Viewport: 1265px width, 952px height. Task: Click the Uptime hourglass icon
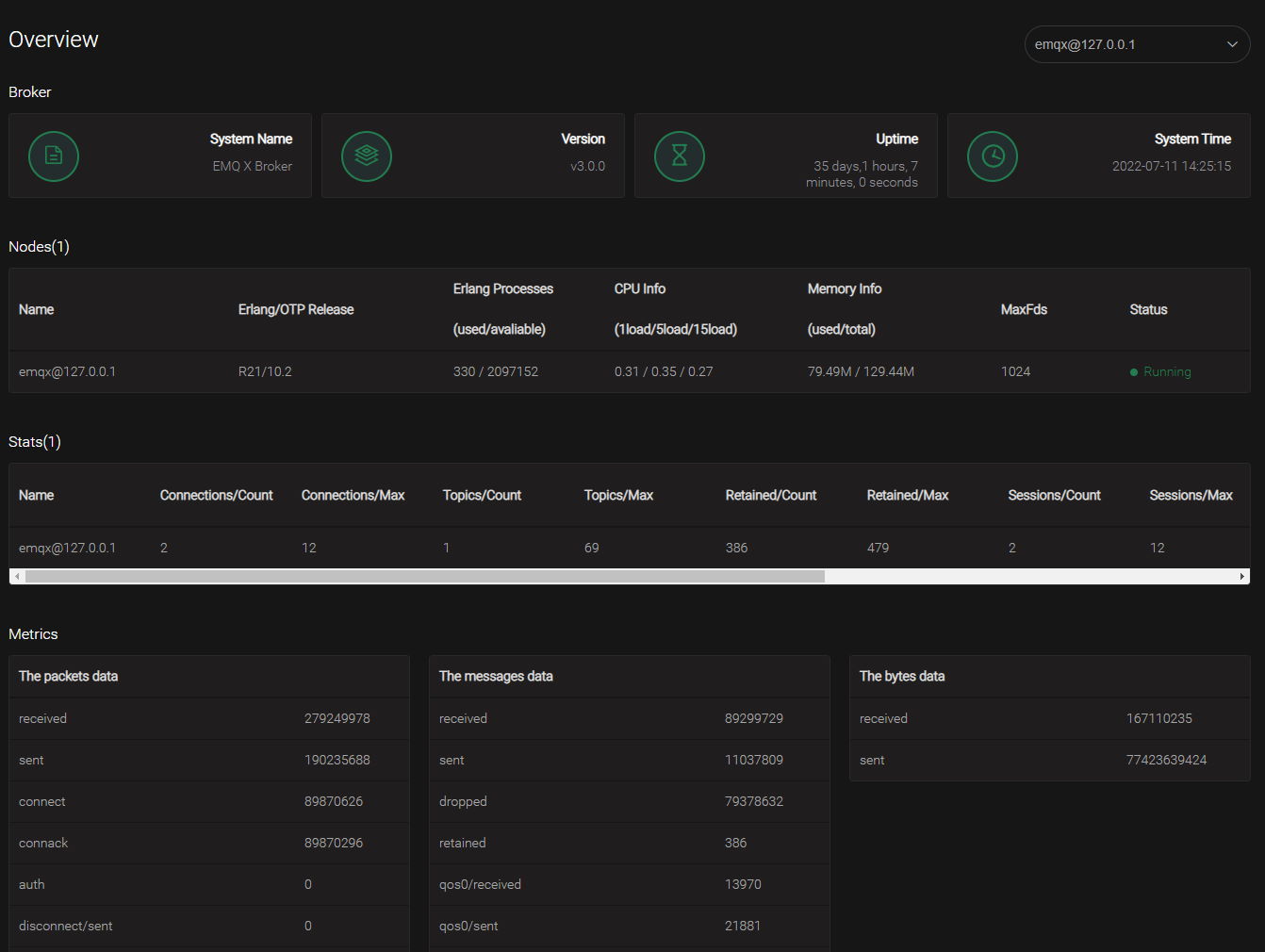(x=680, y=156)
